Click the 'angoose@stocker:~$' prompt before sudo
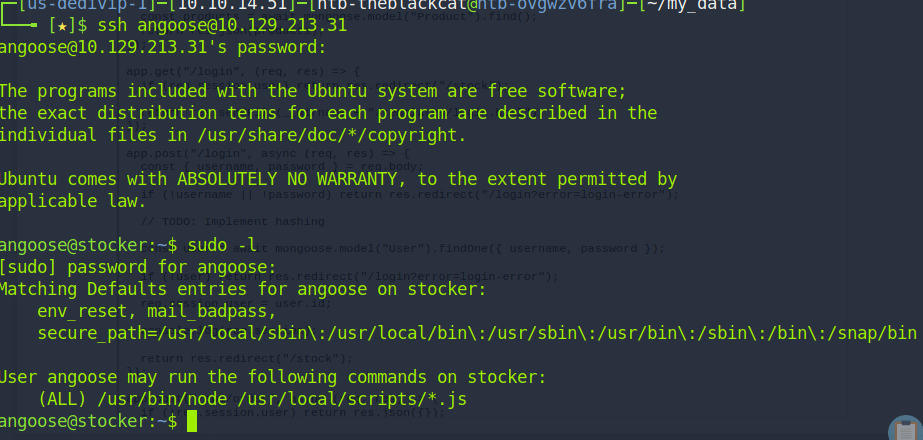923x440 pixels. point(88,246)
